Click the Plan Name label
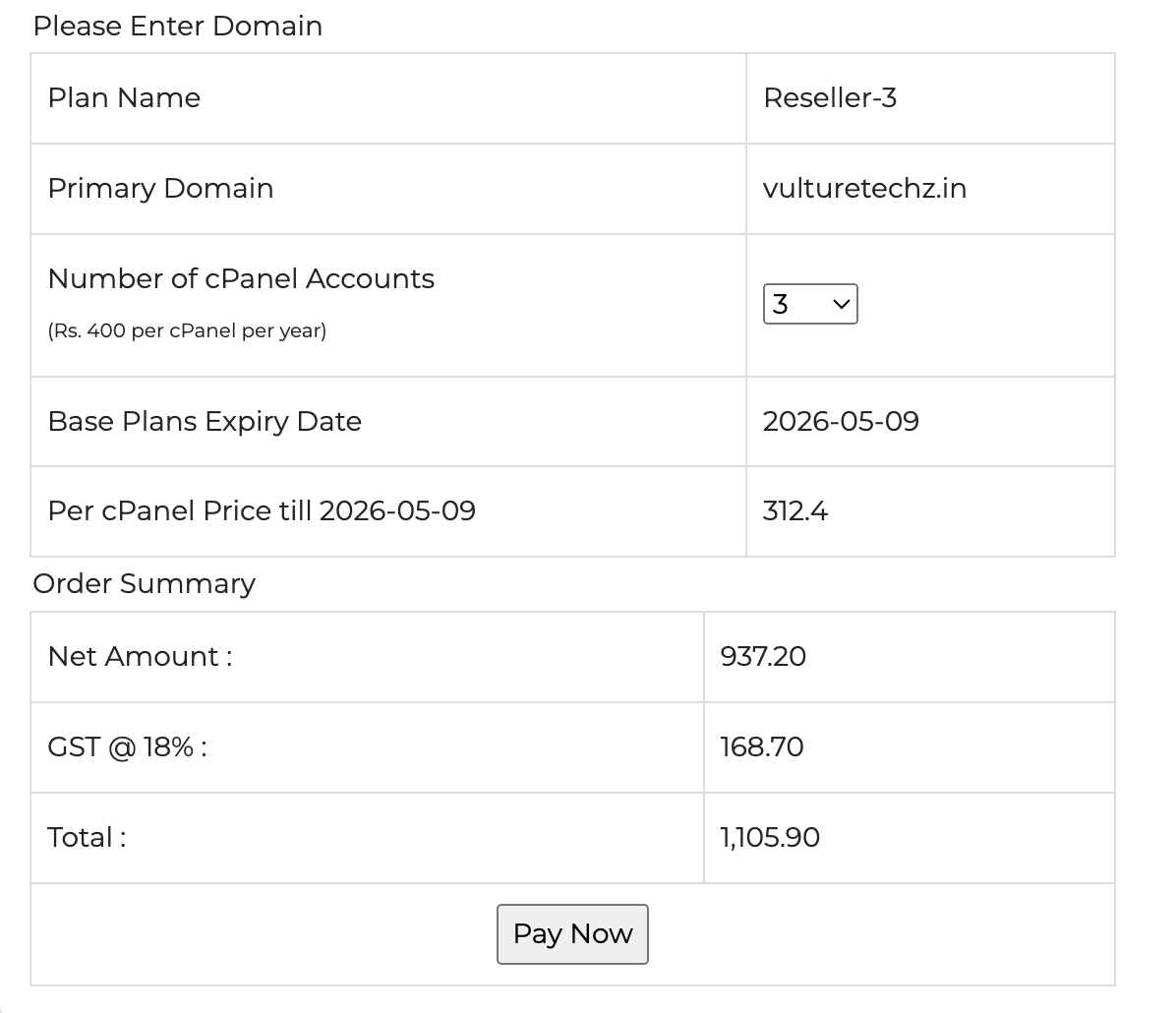 (x=124, y=98)
